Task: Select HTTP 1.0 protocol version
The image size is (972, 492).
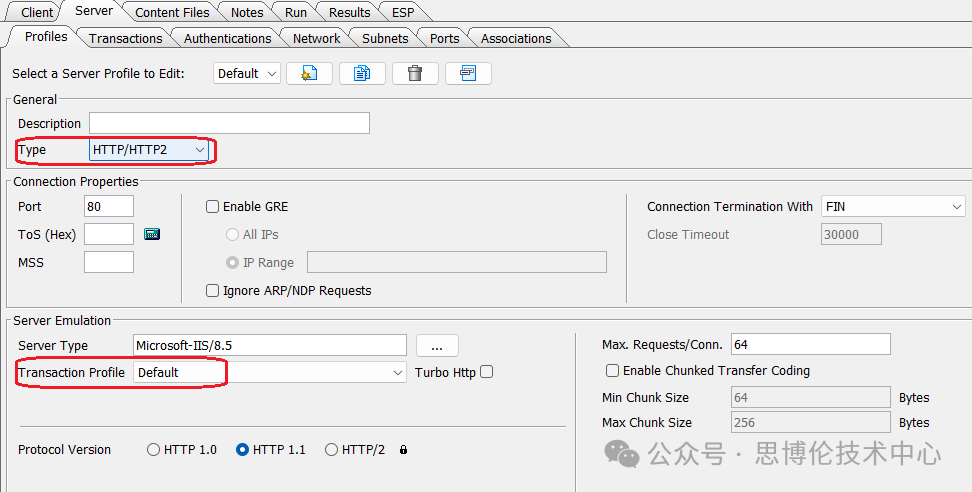Action: point(154,450)
